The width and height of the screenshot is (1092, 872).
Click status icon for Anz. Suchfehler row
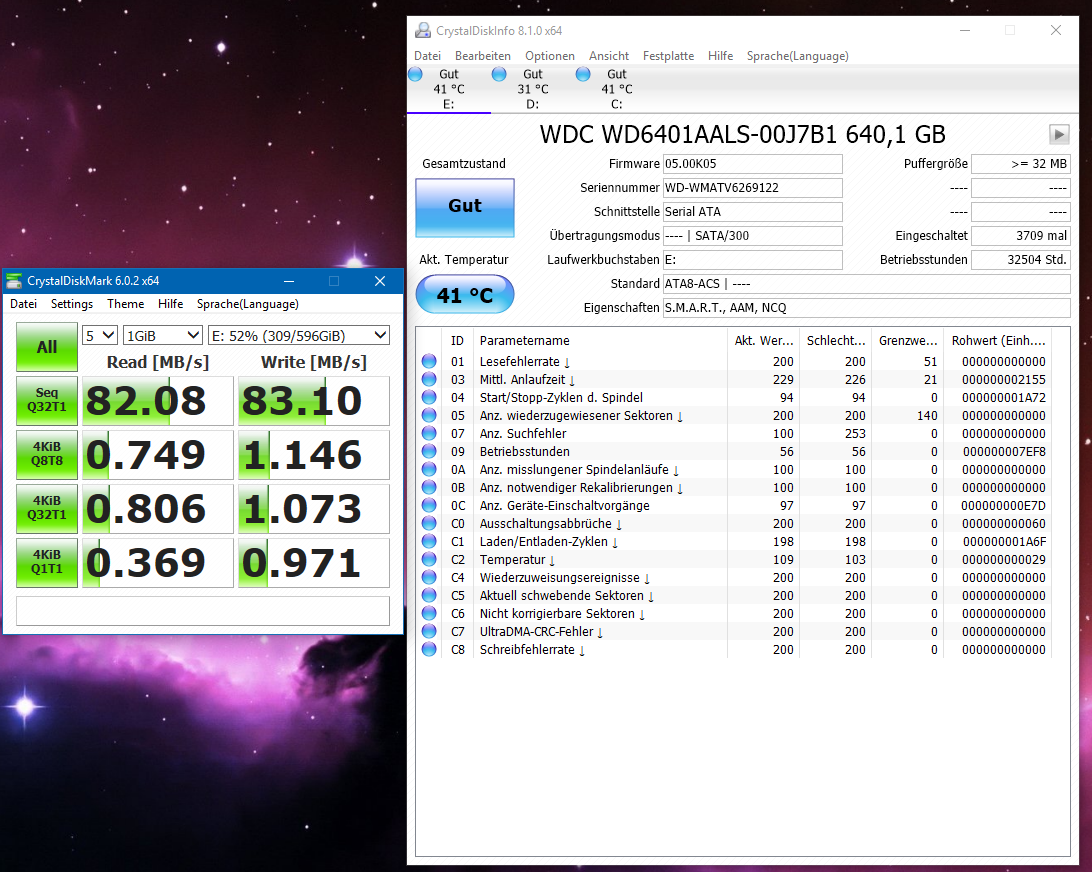tap(429, 433)
